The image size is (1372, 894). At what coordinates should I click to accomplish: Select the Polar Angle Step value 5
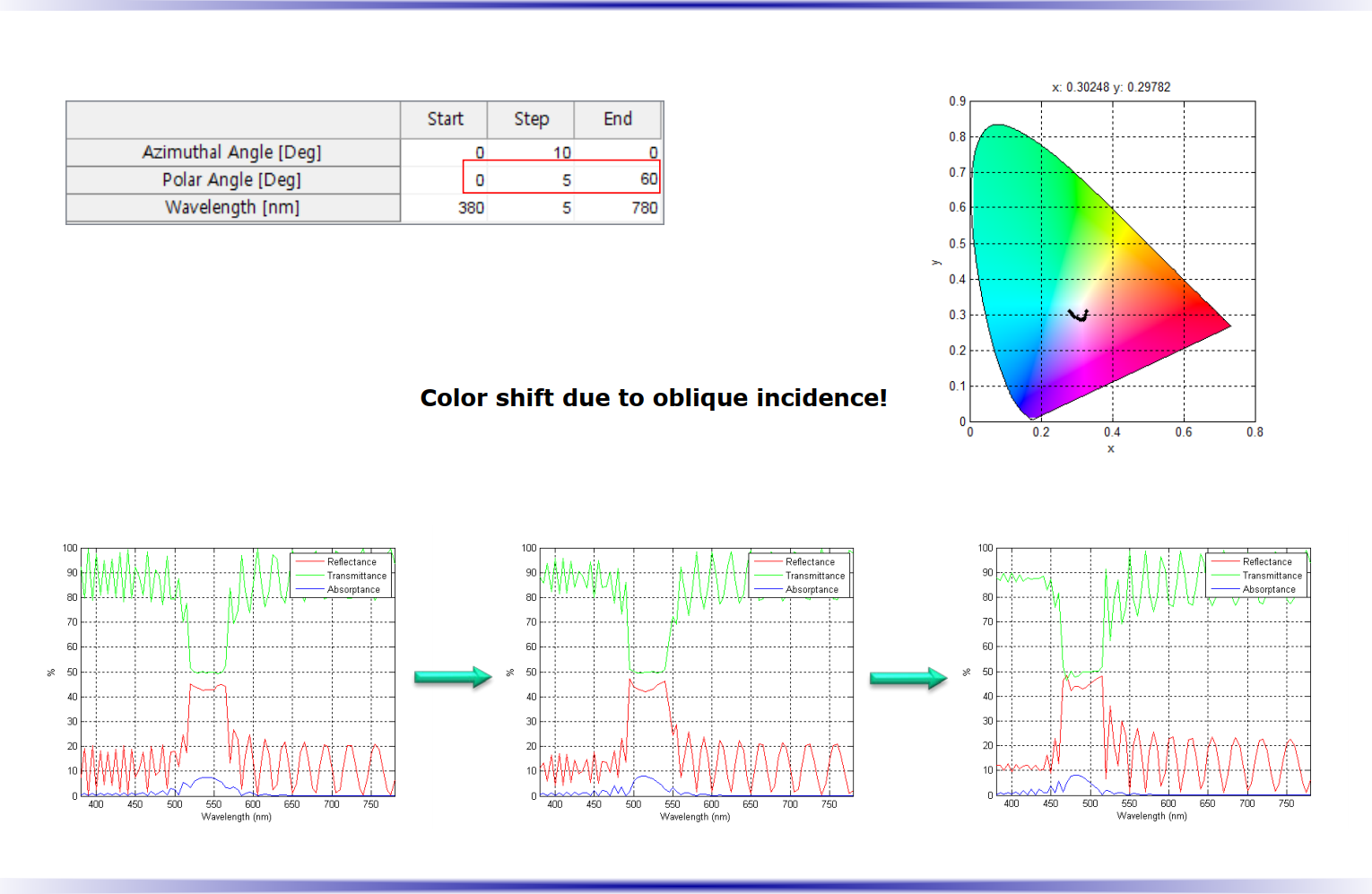(566, 180)
